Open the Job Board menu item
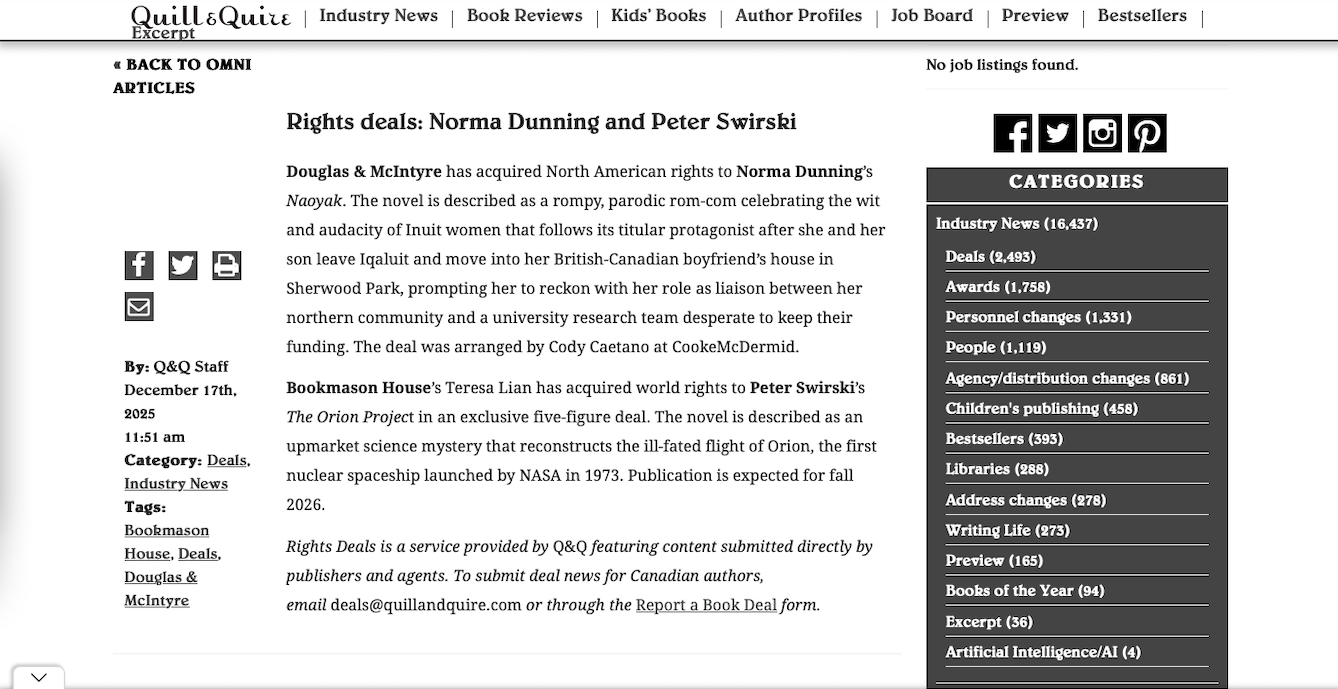1338x689 pixels. tap(932, 16)
